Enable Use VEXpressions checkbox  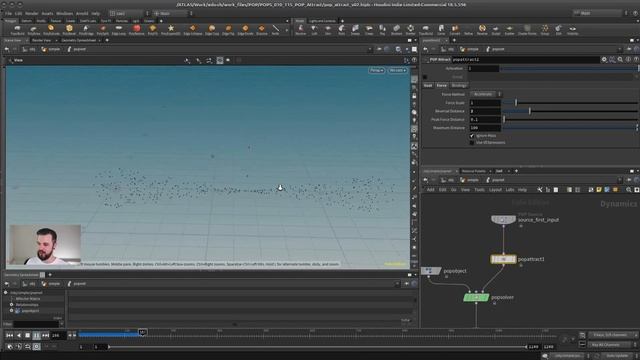coord(472,143)
